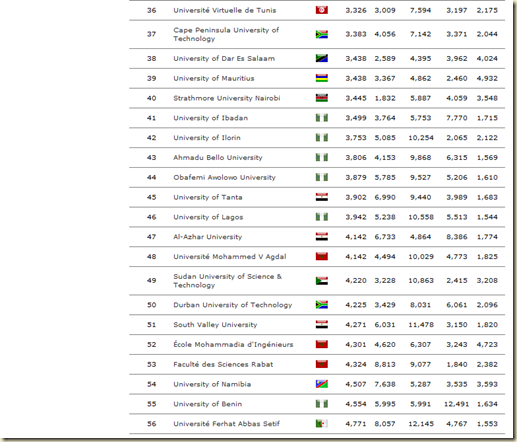Select value 12,145 in Ferhat Abbas Setif row
Viewport: 517px width, 442px height.
click(x=421, y=424)
